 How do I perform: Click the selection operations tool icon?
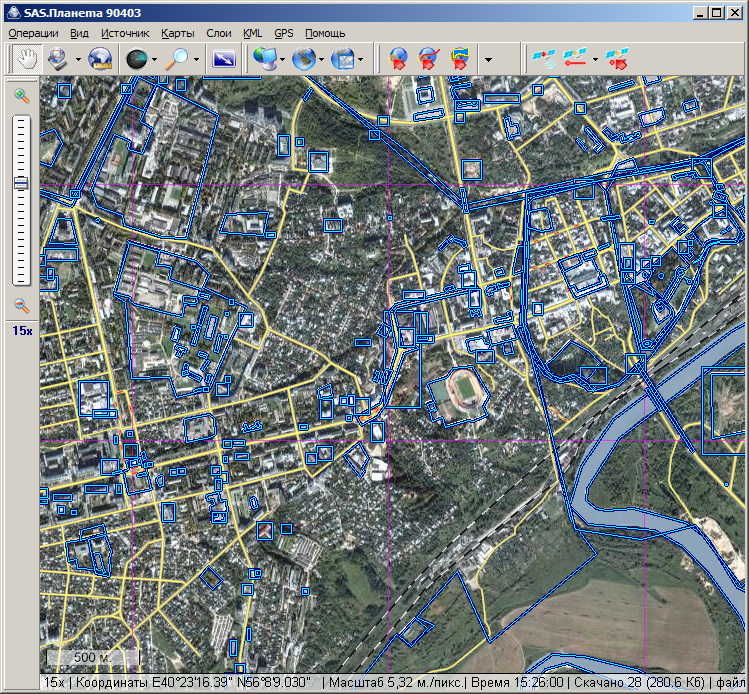click(57, 59)
